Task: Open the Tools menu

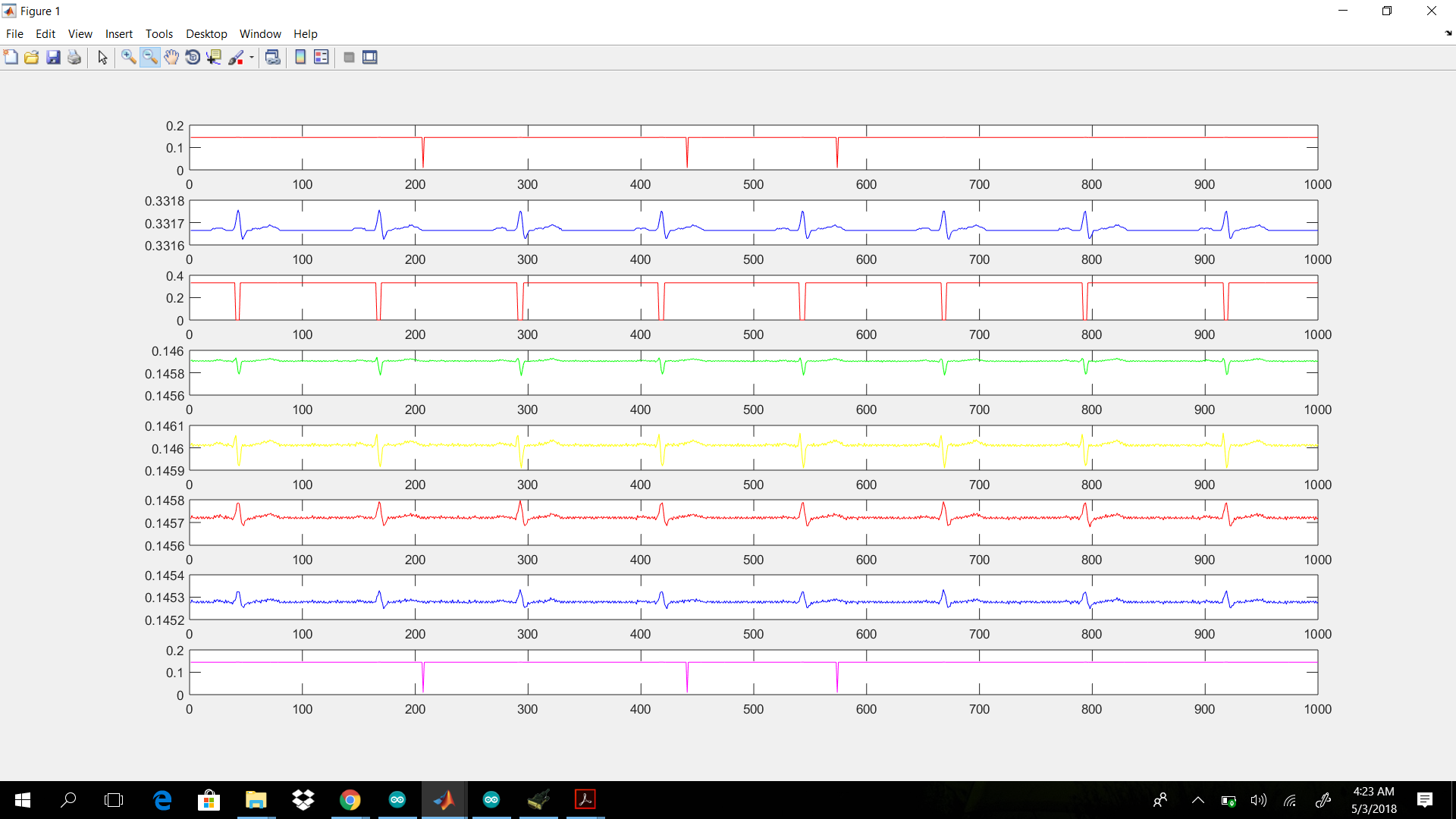Action: coord(158,34)
